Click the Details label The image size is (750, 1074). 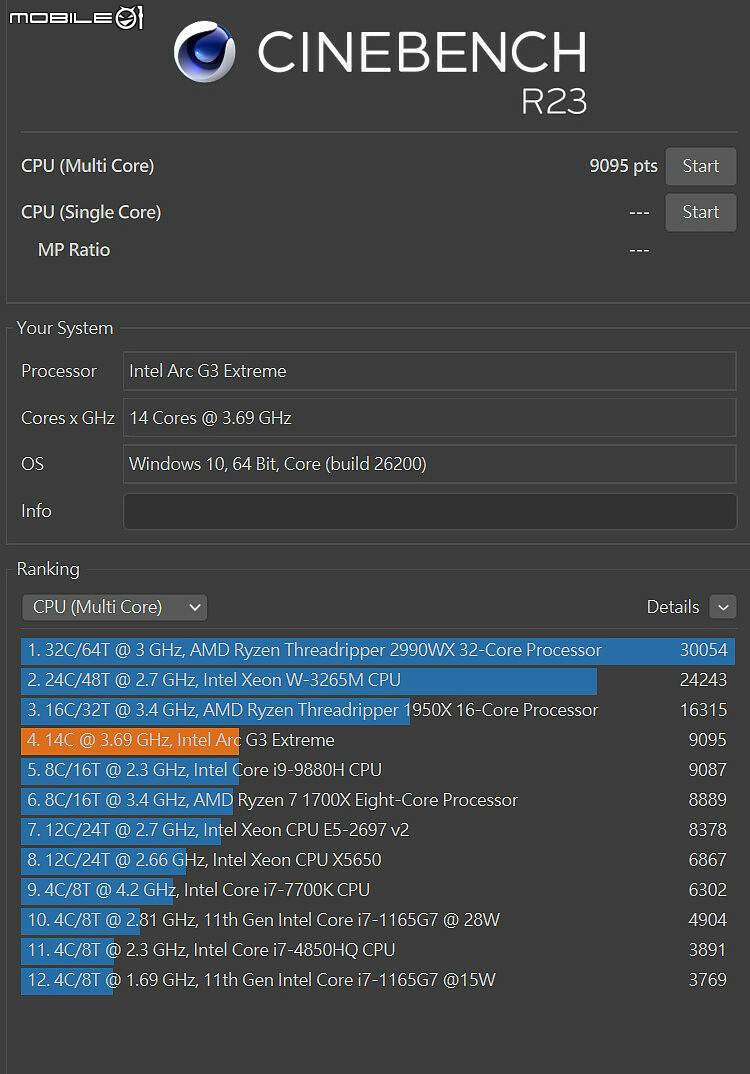673,607
